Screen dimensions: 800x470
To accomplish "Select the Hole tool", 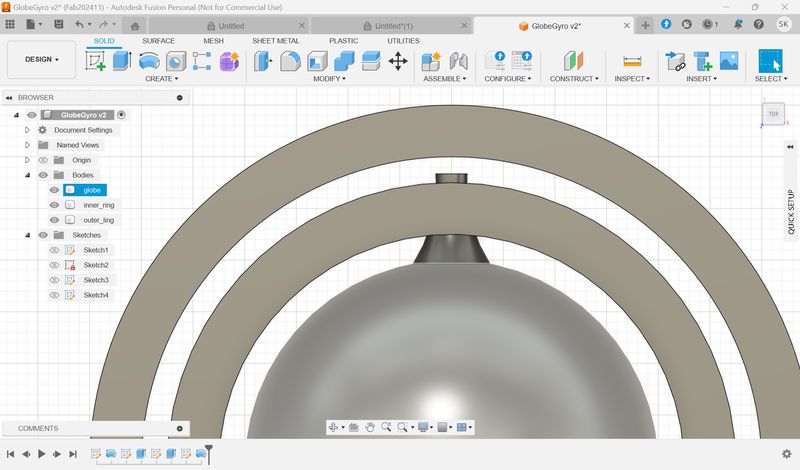I will click(x=176, y=61).
